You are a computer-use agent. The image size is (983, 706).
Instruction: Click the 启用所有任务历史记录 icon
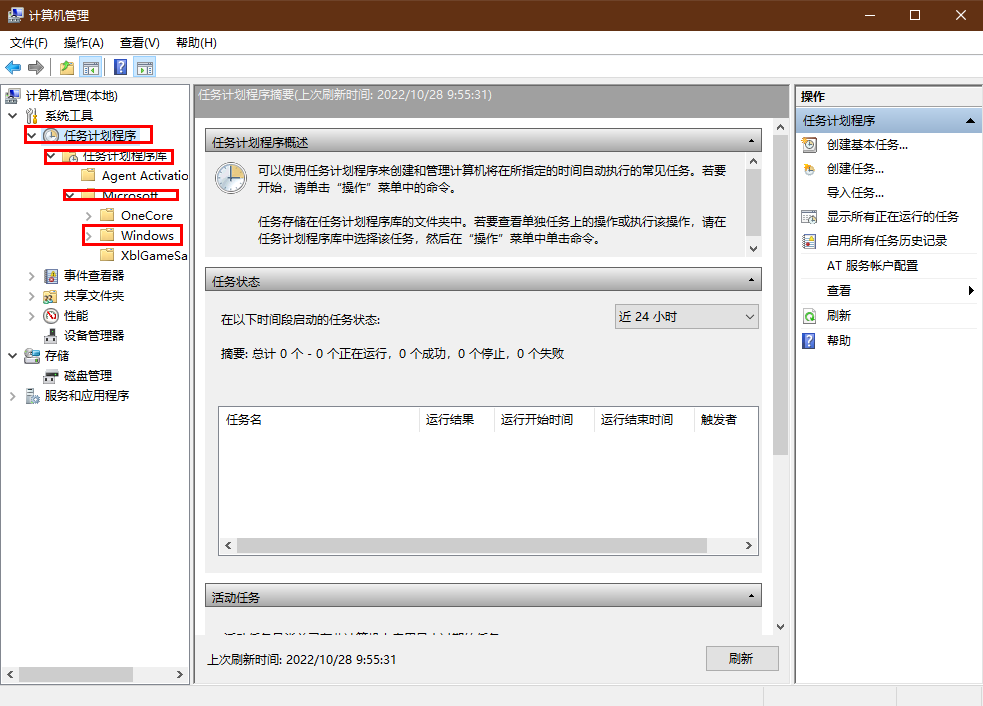[x=809, y=241]
